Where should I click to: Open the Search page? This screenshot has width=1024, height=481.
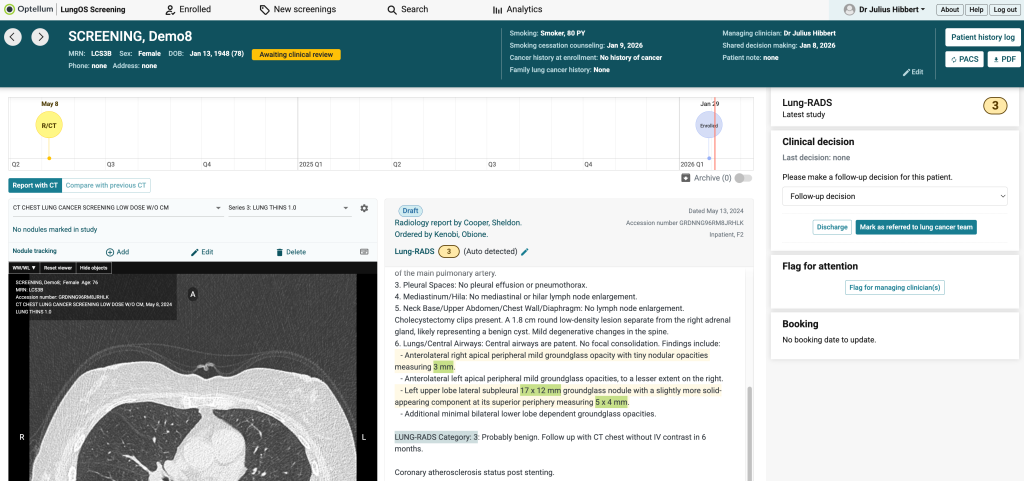coord(408,9)
